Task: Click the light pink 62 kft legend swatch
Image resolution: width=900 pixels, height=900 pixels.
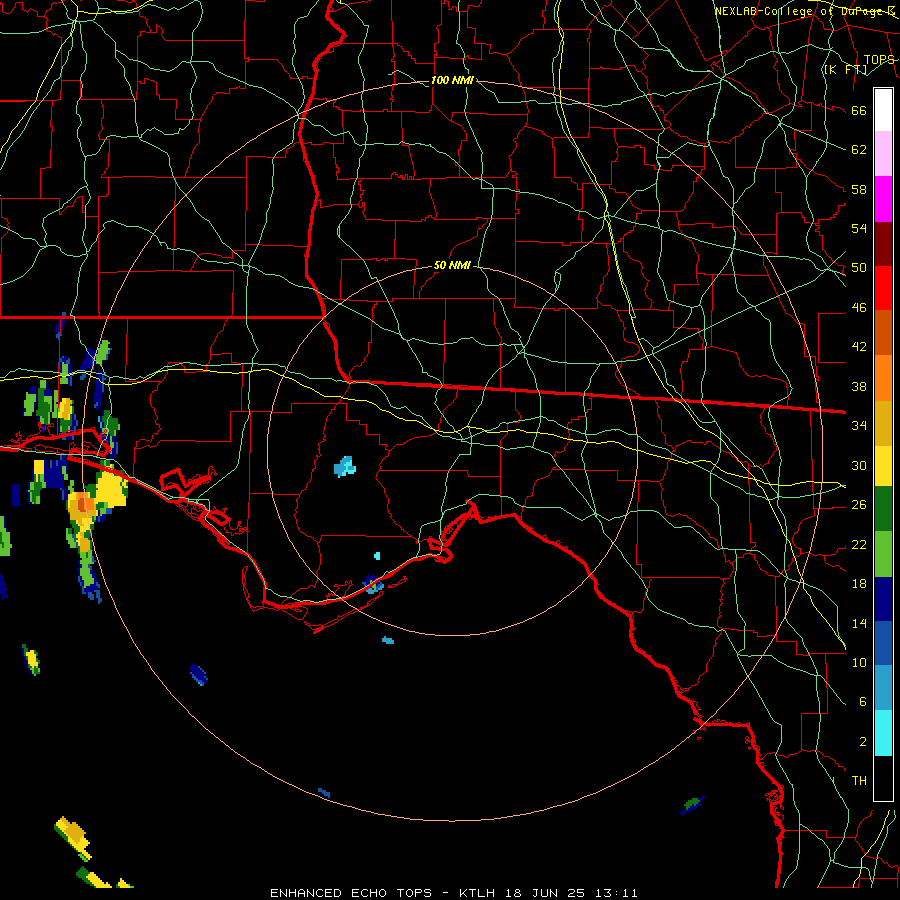Action: [883, 154]
